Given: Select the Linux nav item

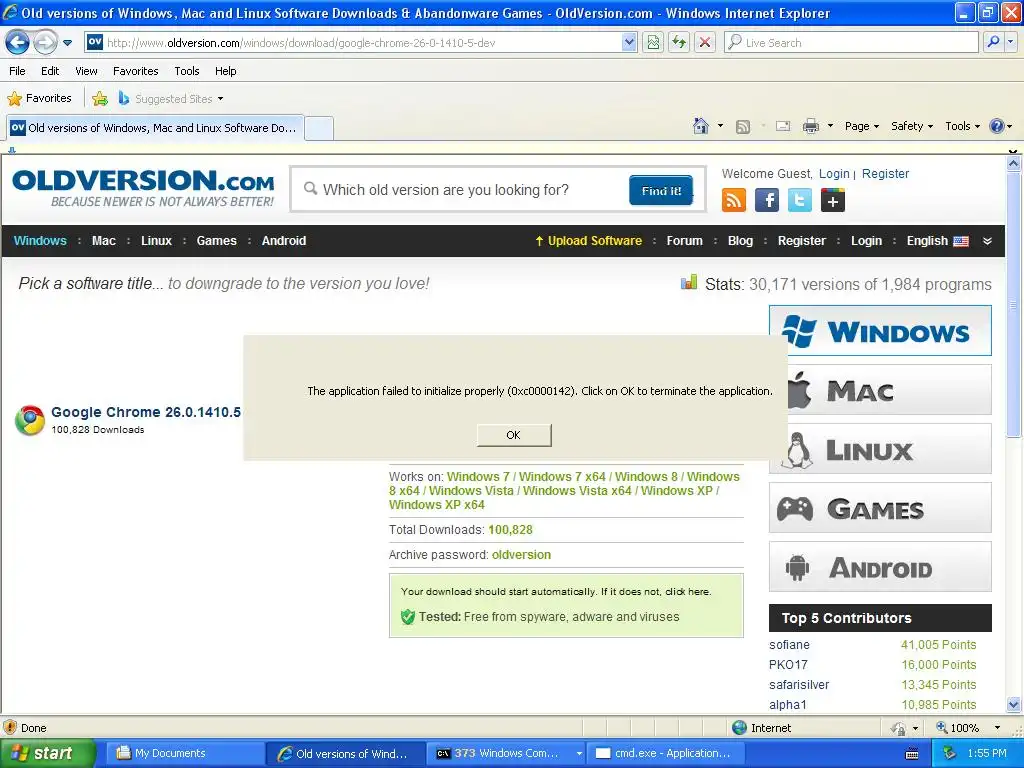Looking at the screenshot, I should point(156,240).
